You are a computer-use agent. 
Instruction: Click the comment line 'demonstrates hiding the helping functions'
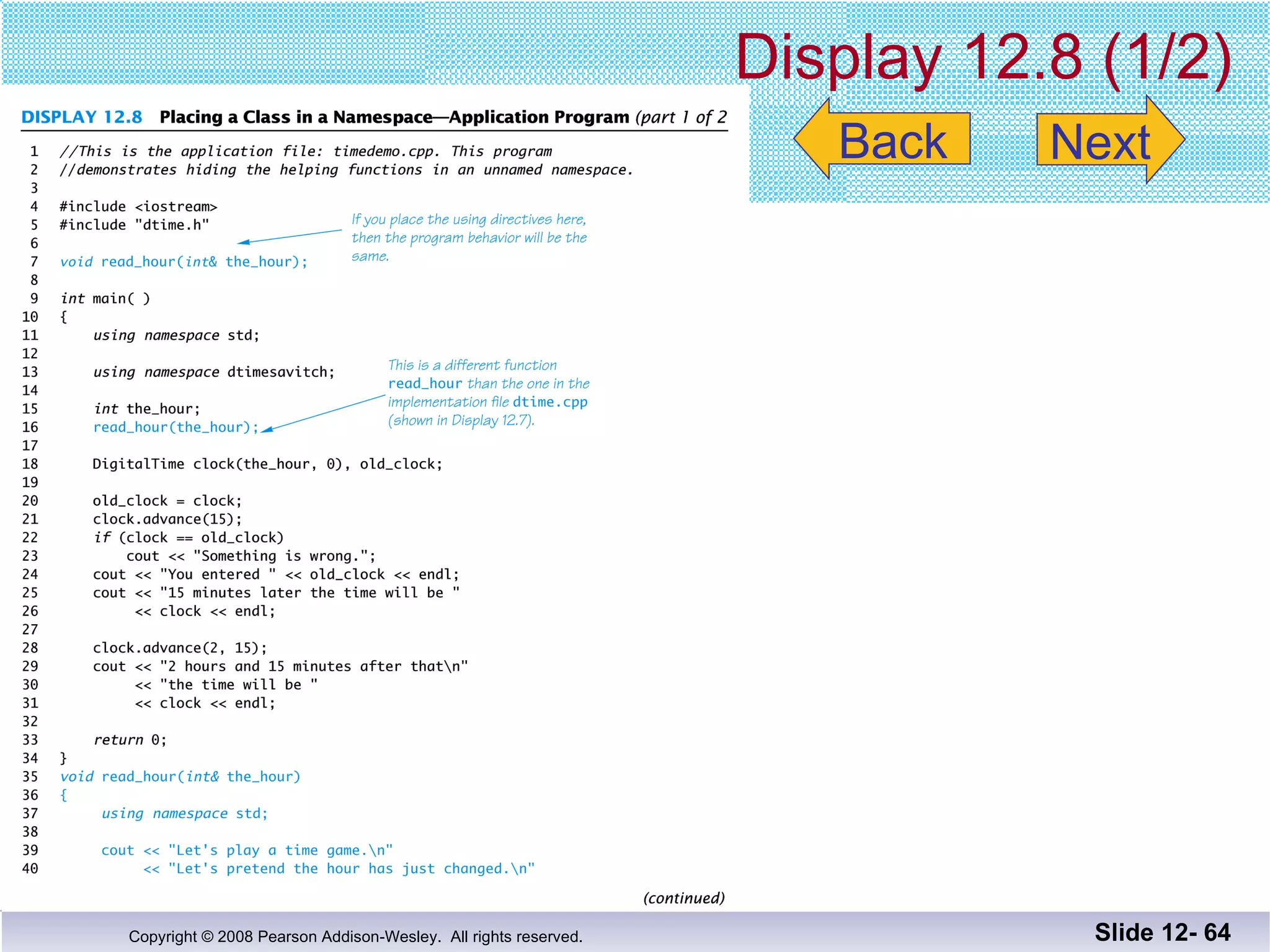[347, 170]
